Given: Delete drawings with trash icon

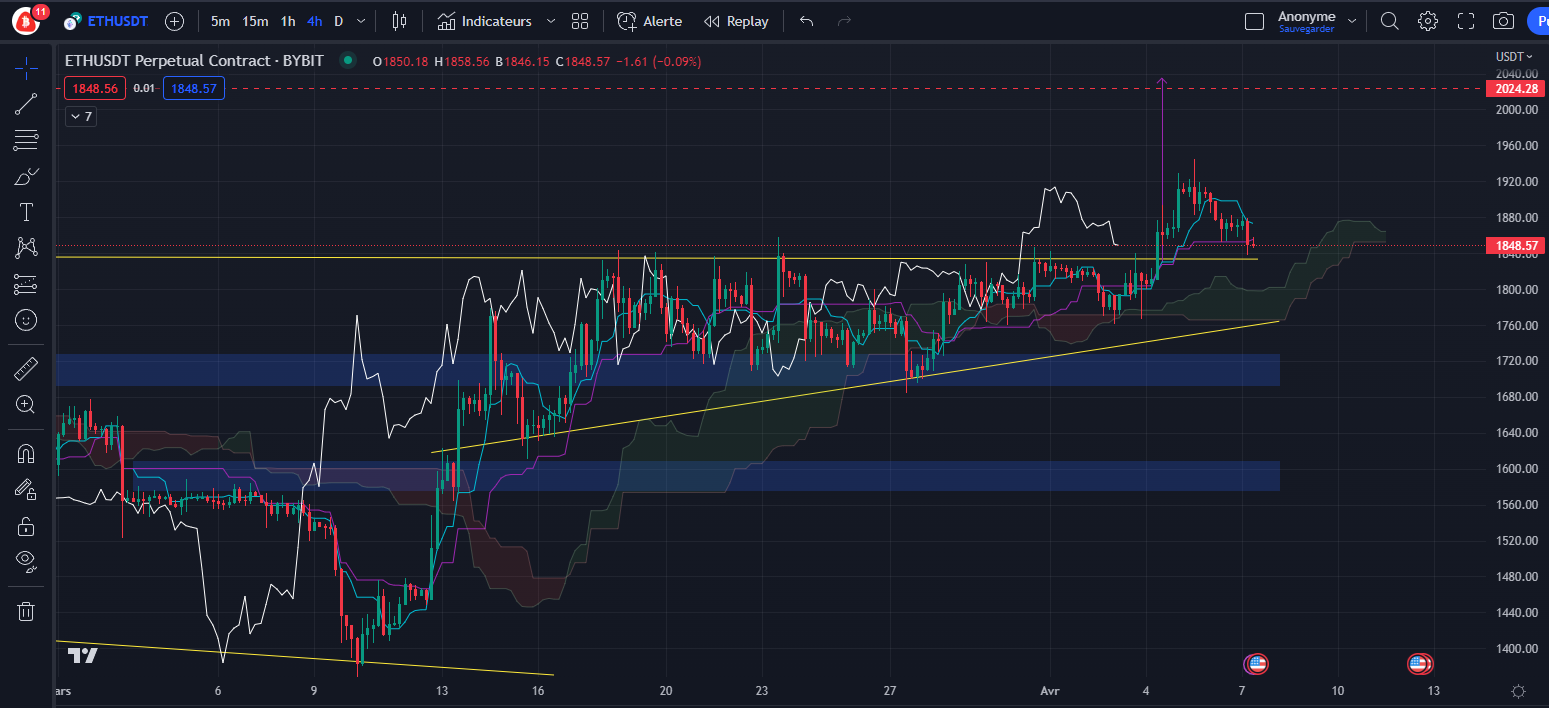Looking at the screenshot, I should 26,611.
